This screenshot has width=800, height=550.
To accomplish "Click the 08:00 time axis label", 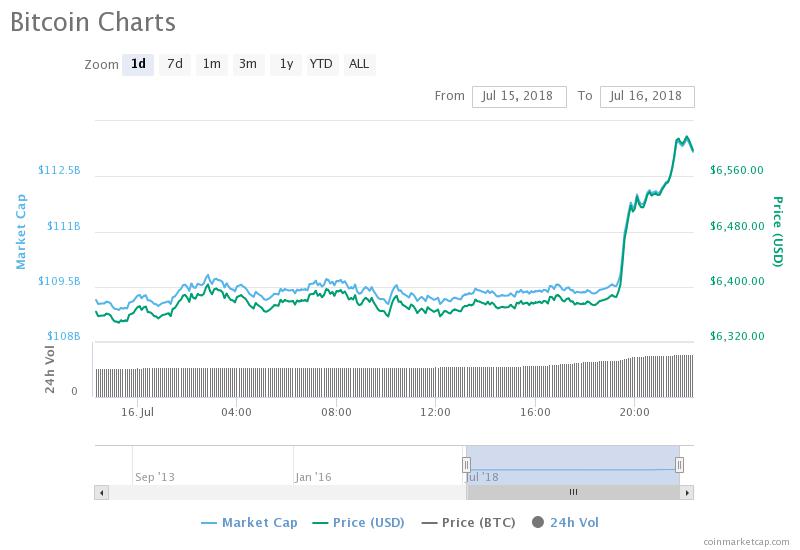I will pos(336,412).
